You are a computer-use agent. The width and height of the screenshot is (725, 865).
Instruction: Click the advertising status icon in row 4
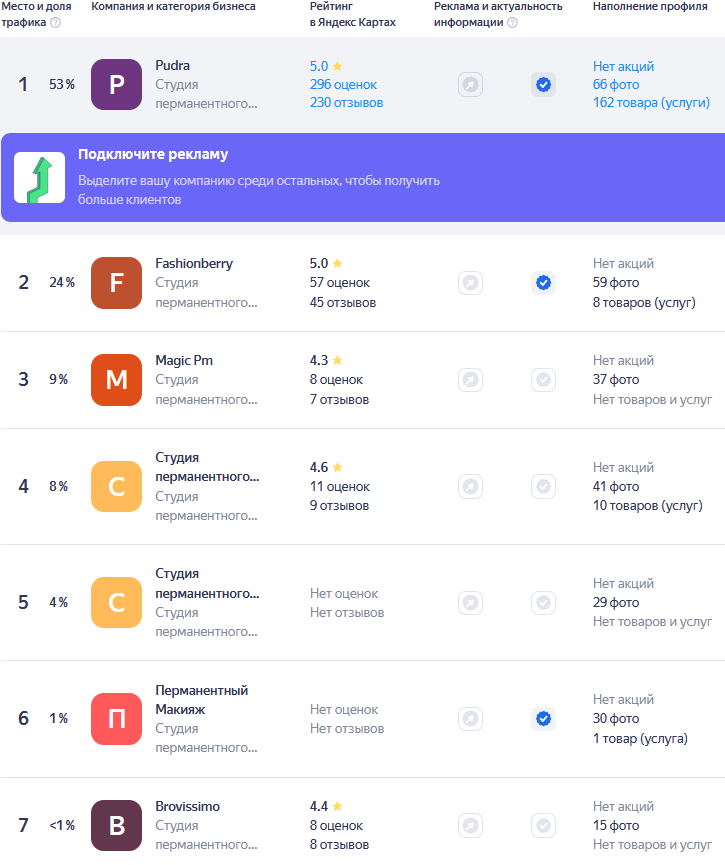pos(470,486)
